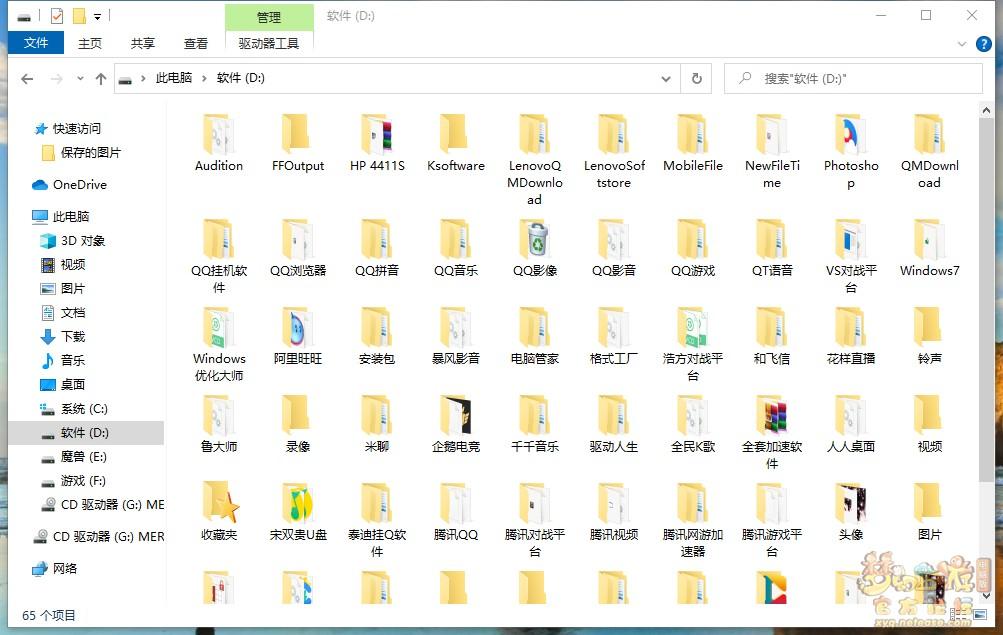
Task: Open the 阿里旺旺 folder
Action: [x=298, y=336]
